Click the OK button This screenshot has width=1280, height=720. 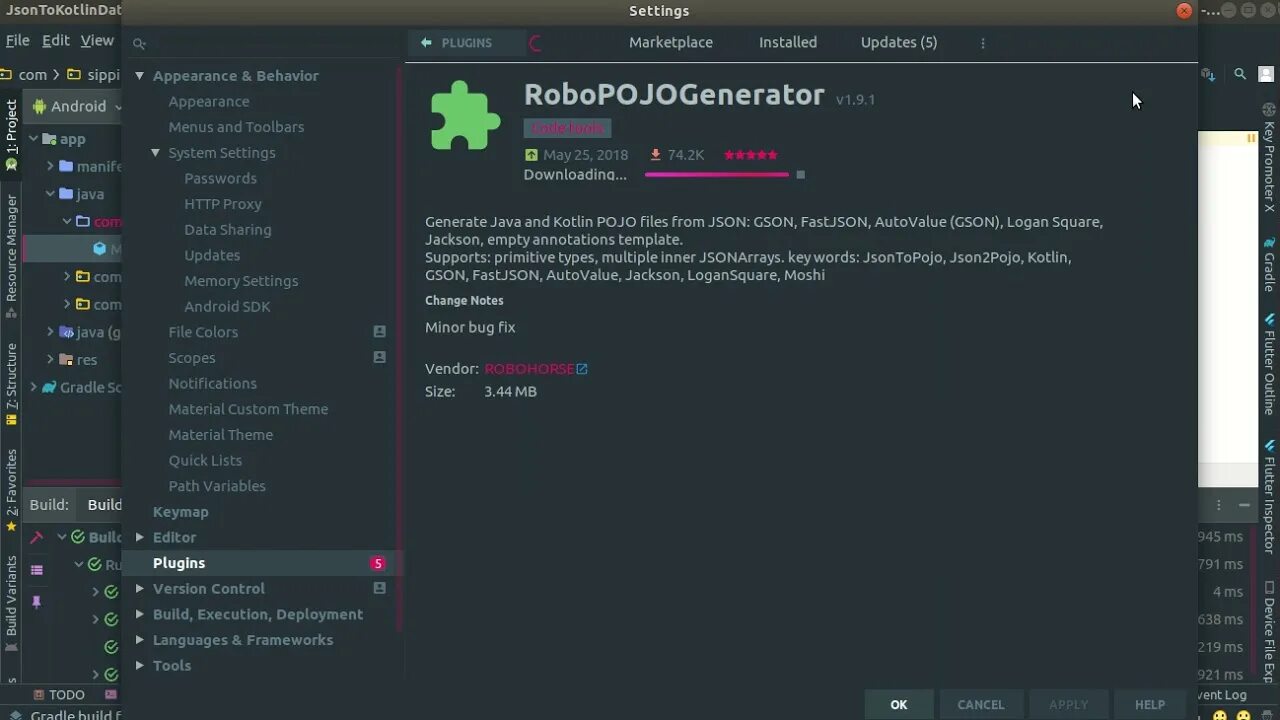[x=899, y=705]
